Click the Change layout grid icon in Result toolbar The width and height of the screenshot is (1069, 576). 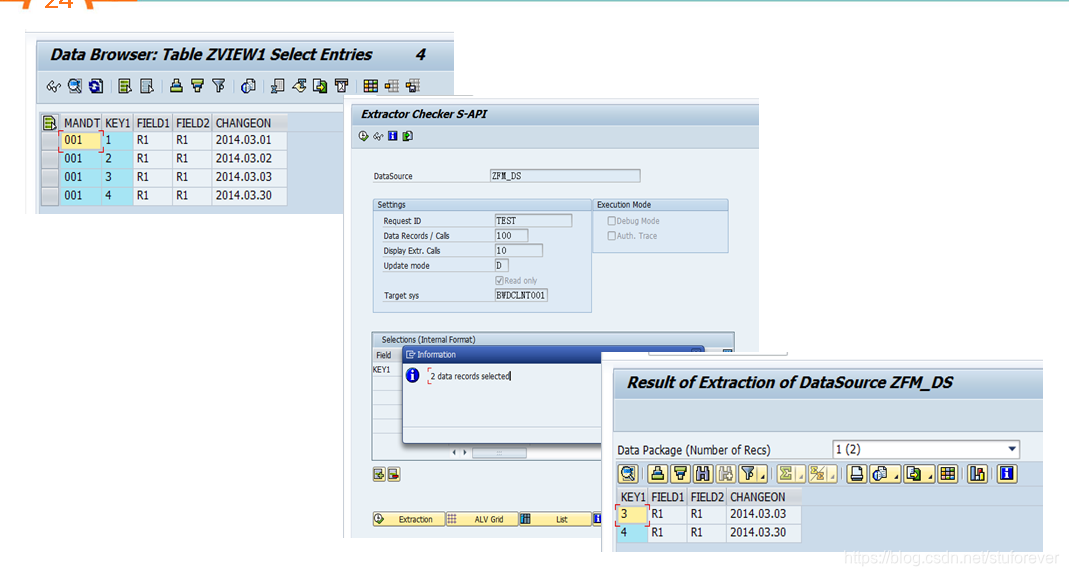click(948, 474)
